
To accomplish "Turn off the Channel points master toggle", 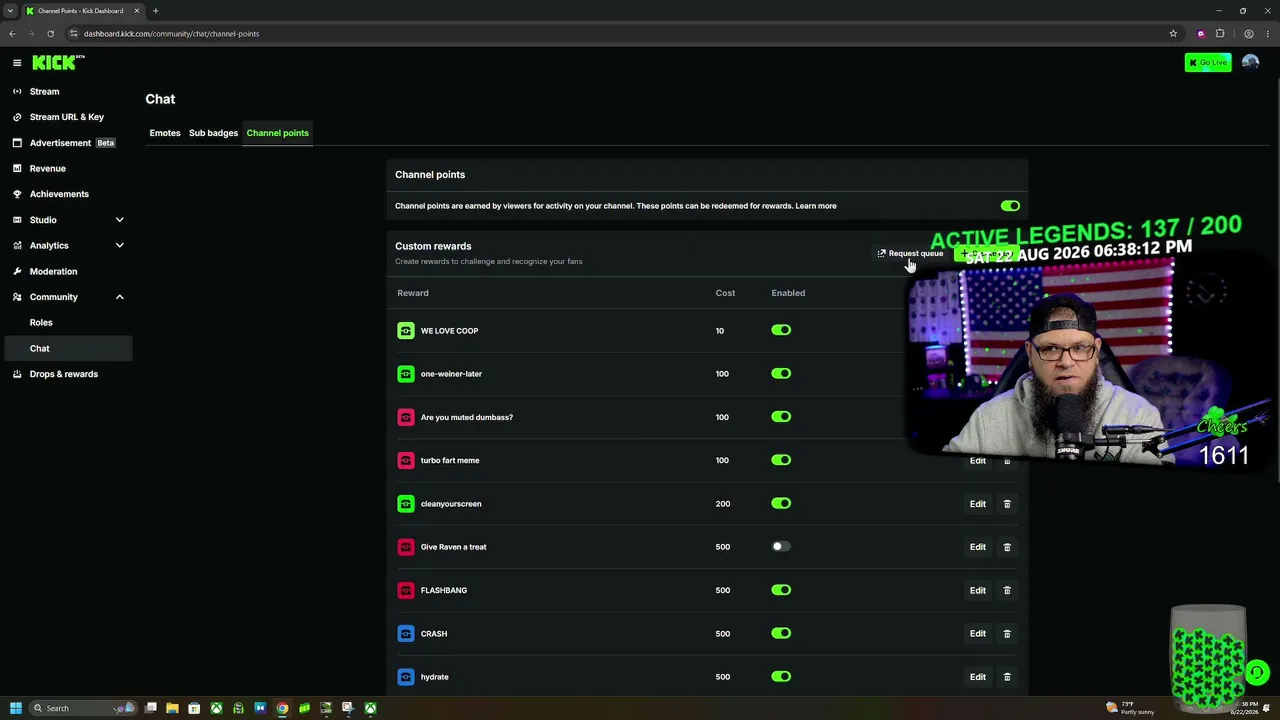I will click(x=1010, y=206).
